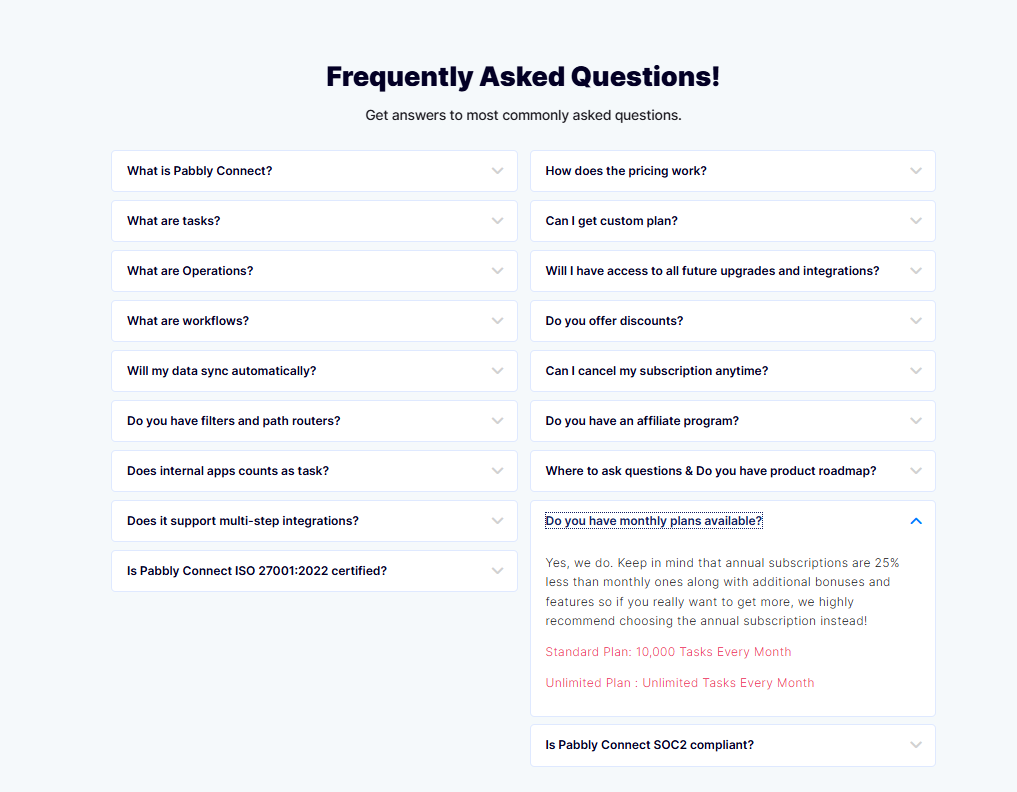This screenshot has width=1017, height=792.
Task: Expand "Will my data sync automatically?"
Action: coord(221,371)
